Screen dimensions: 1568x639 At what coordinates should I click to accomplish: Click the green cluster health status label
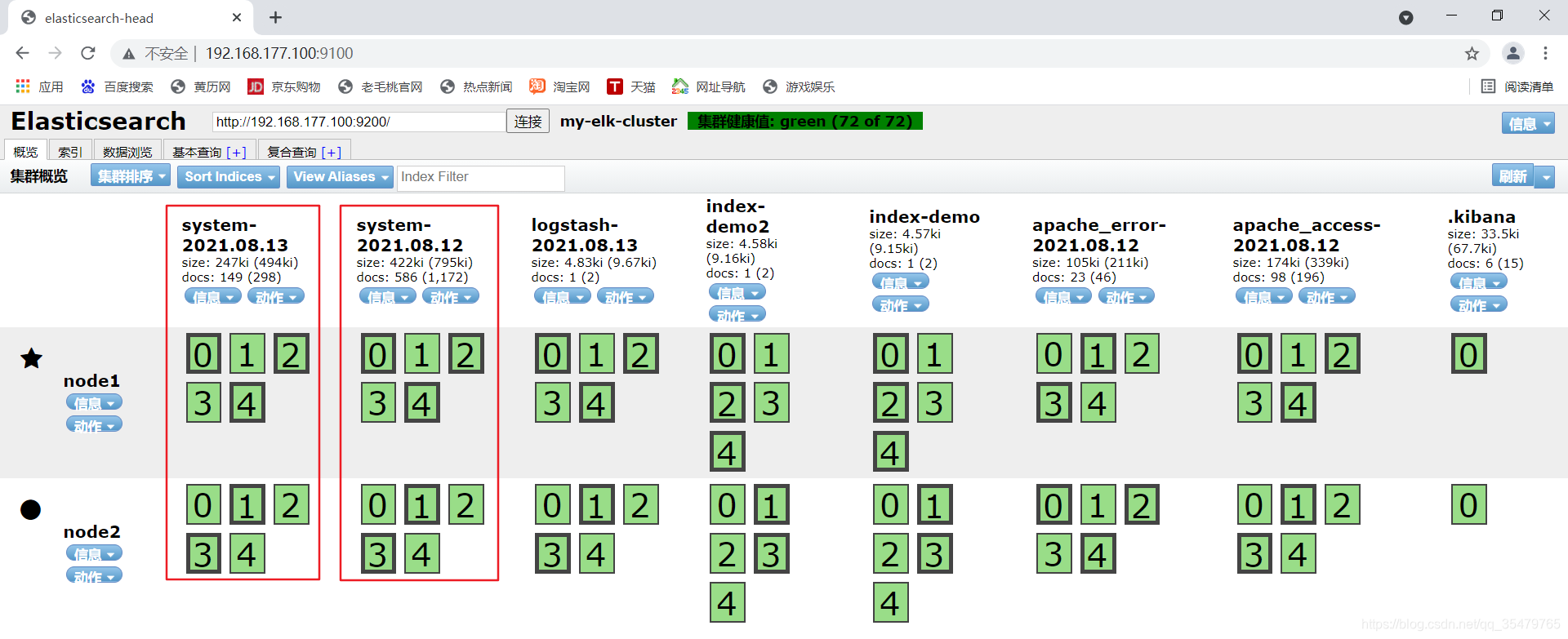[805, 122]
